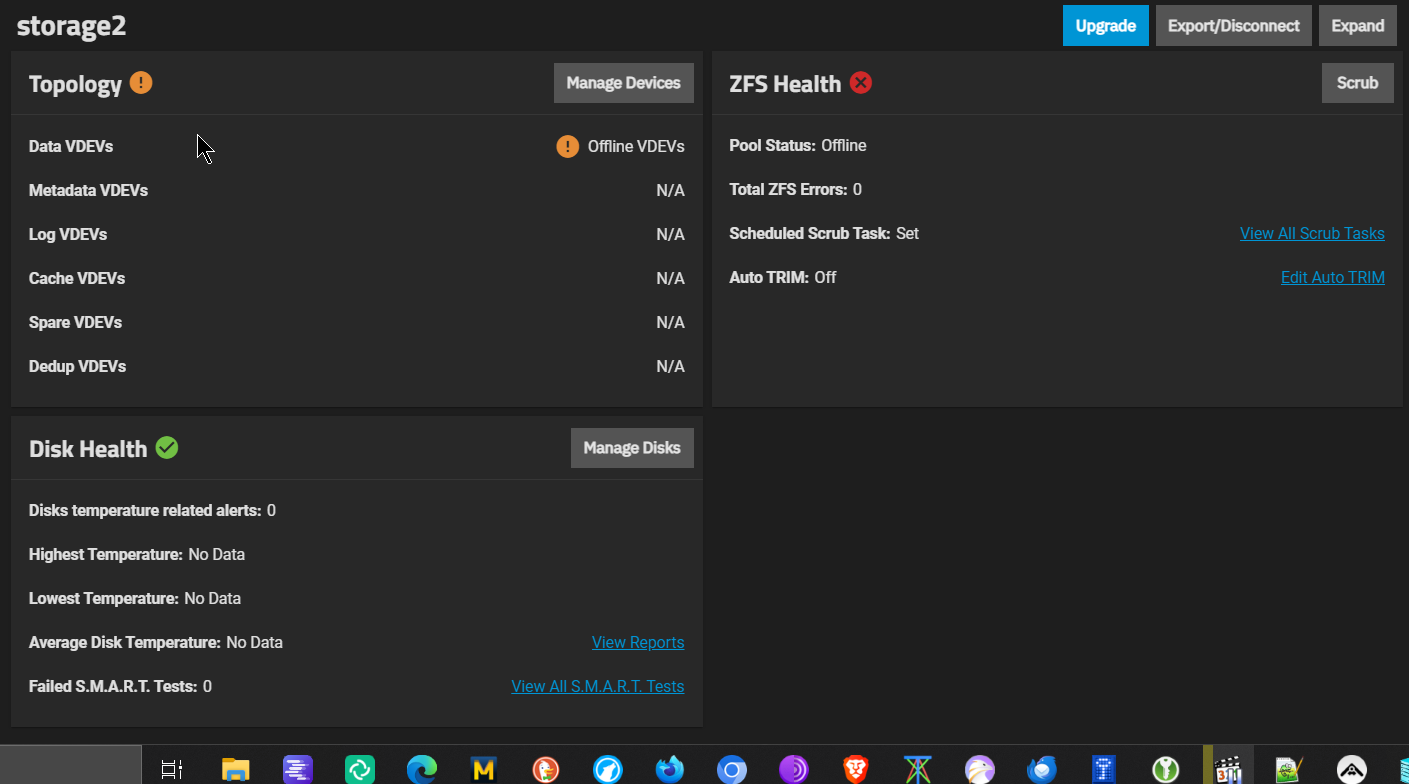This screenshot has width=1409, height=784.
Task: Click the Lowest Temperature: No Data text
Action: coord(135,598)
